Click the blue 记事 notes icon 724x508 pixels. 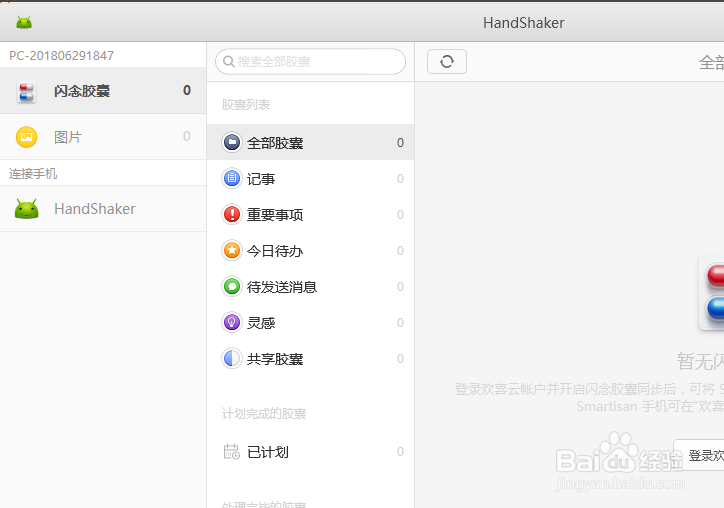[x=232, y=178]
